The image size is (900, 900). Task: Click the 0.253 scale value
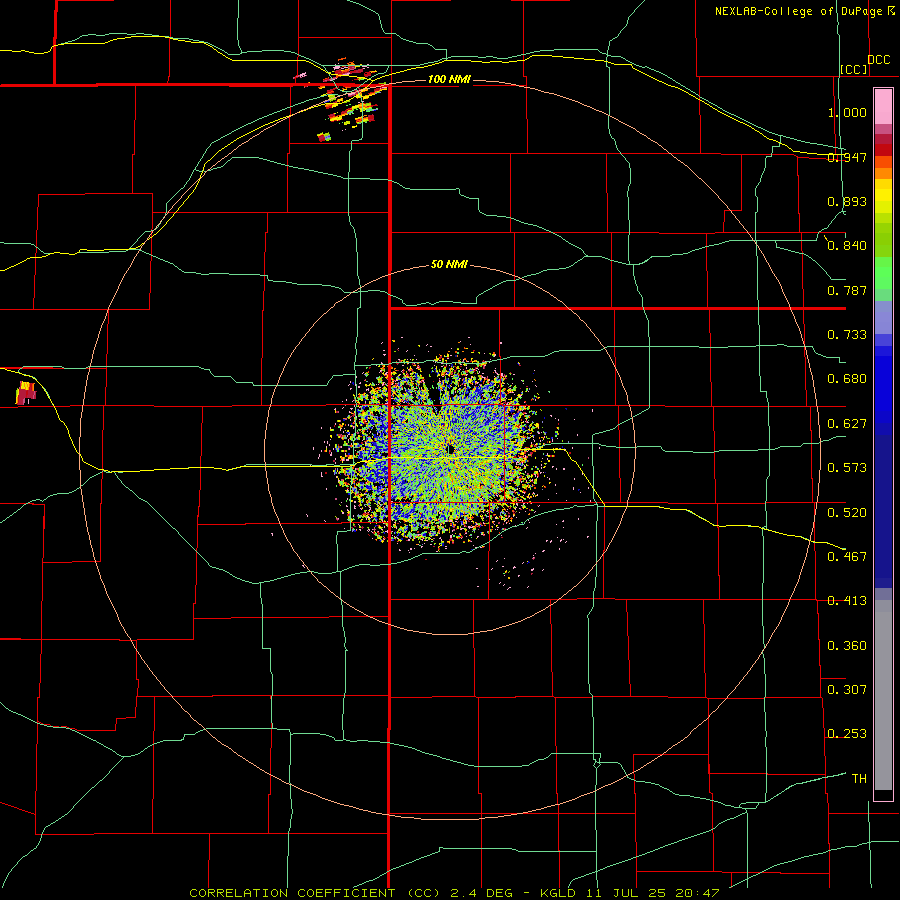[847, 734]
